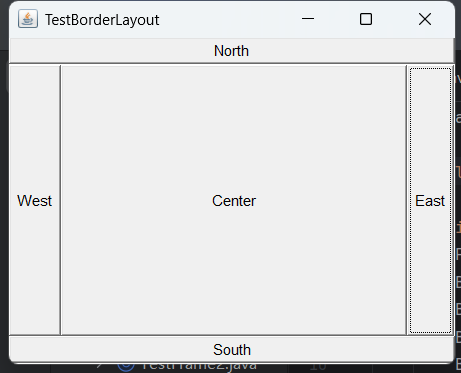Click the West button

point(35,200)
